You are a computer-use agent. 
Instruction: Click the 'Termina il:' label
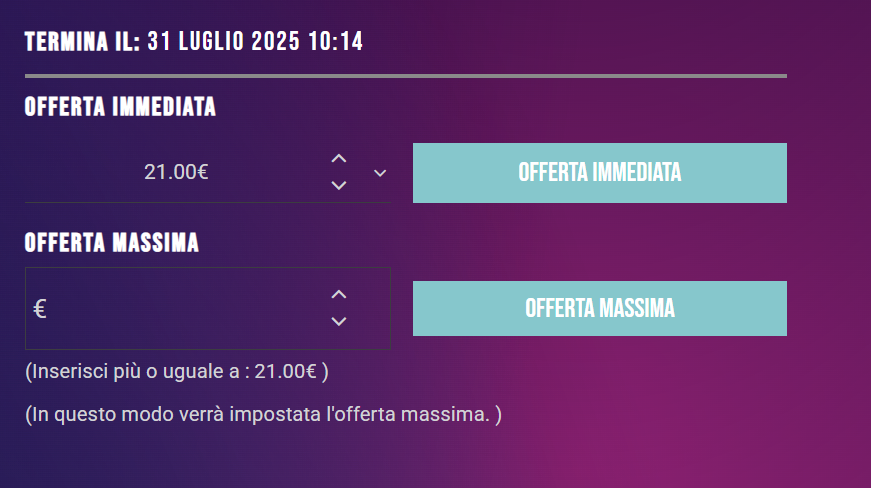[x=82, y=42]
